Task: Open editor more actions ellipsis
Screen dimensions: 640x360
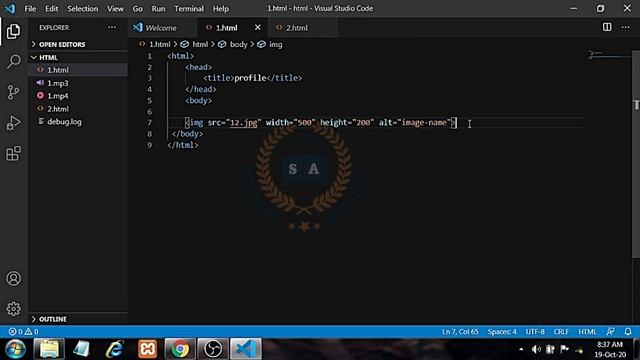Action: pos(625,27)
